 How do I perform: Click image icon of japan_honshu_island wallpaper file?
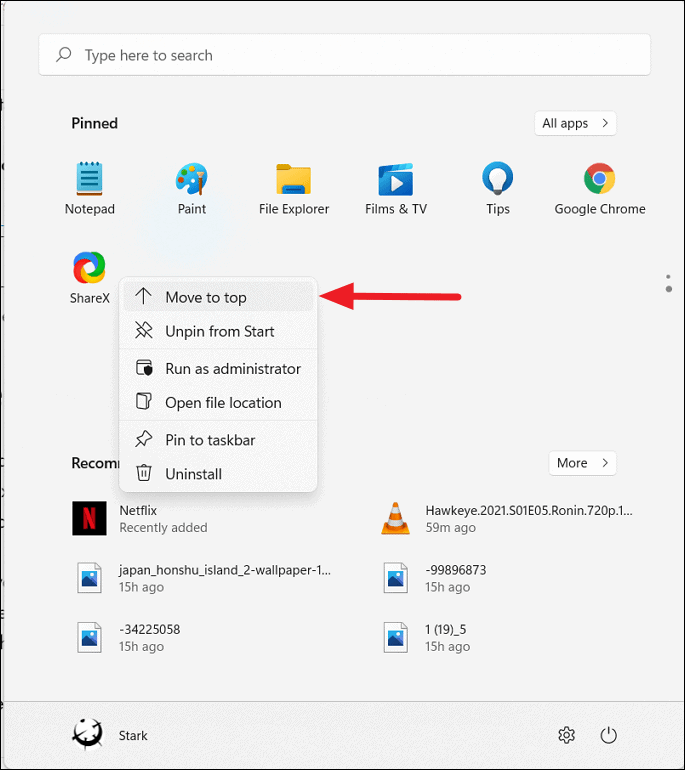(x=89, y=578)
